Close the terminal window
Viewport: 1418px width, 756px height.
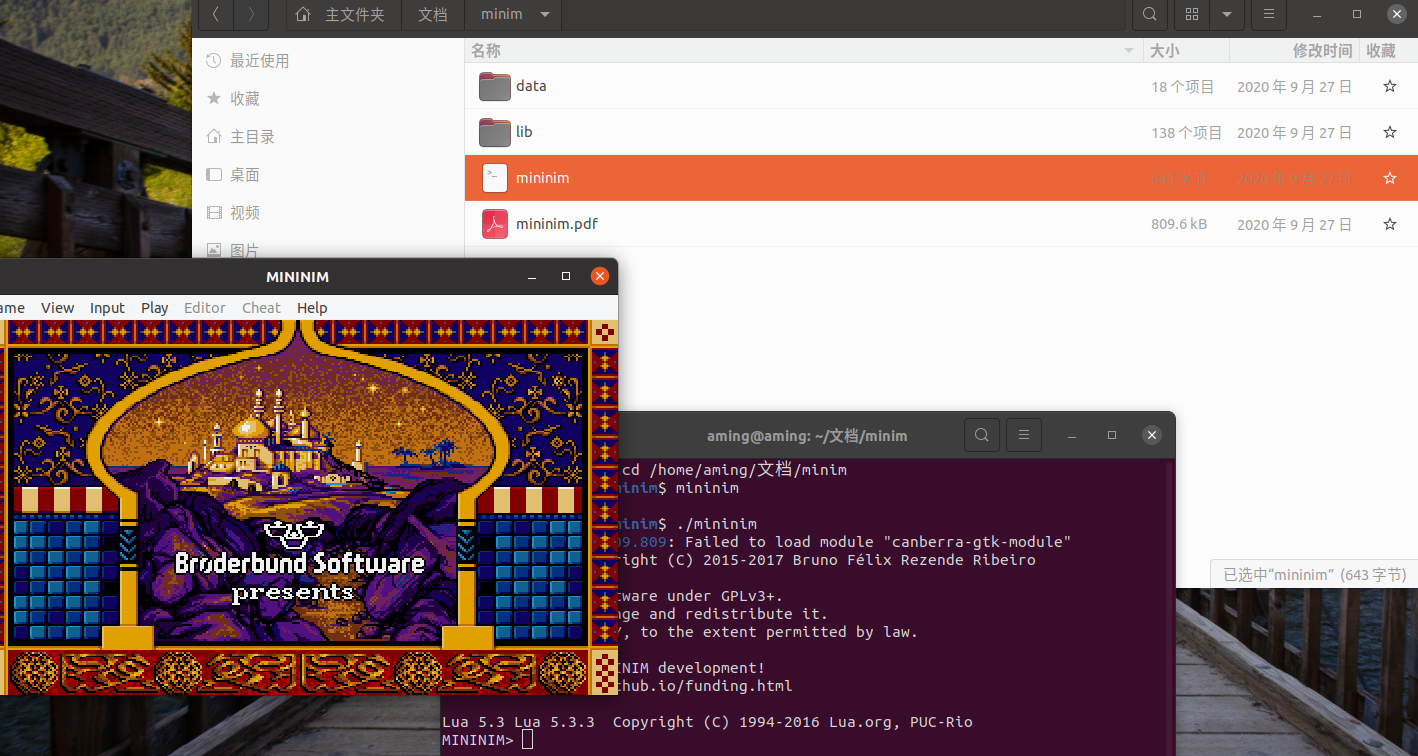1152,436
